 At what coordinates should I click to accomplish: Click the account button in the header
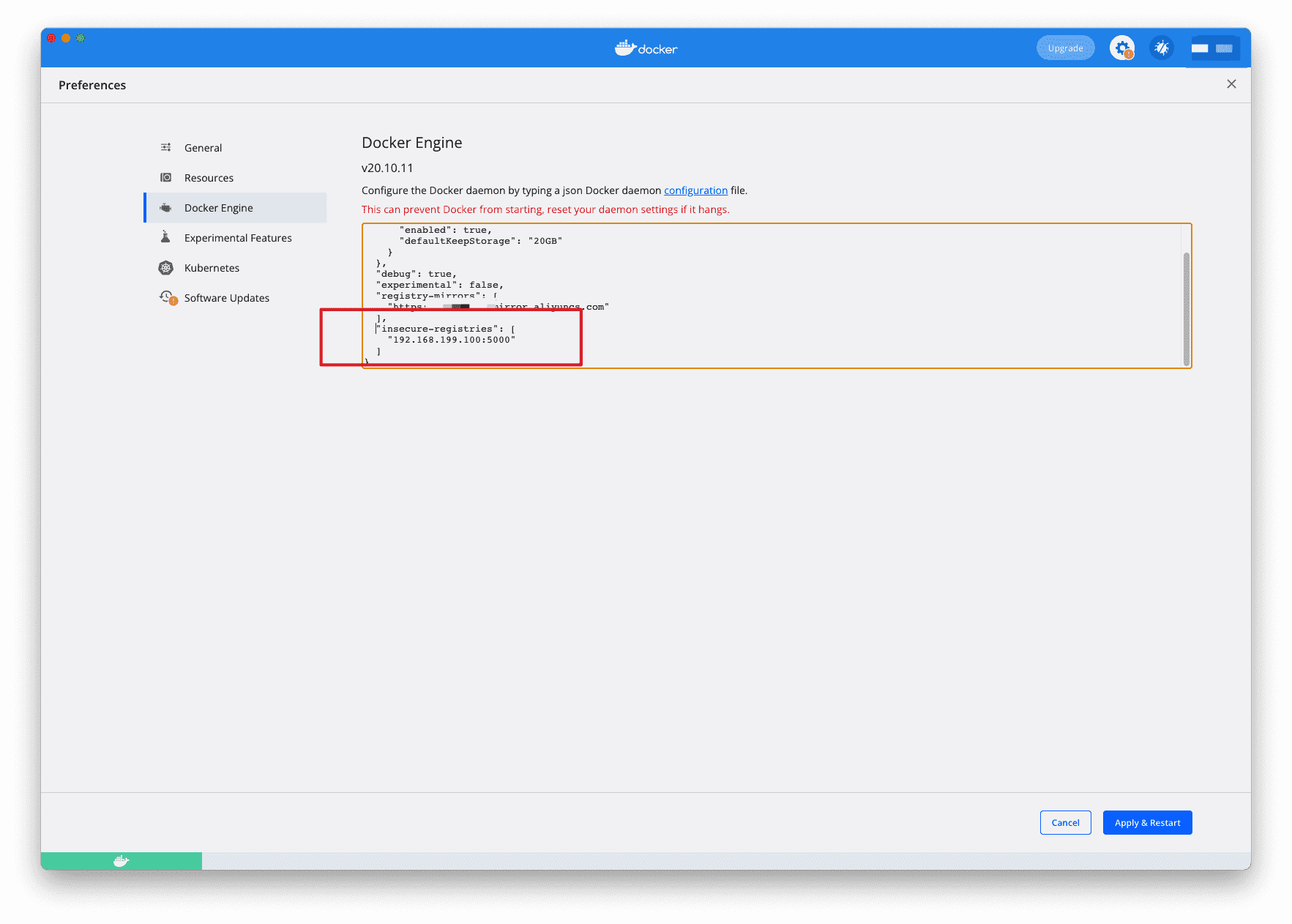click(x=1212, y=48)
